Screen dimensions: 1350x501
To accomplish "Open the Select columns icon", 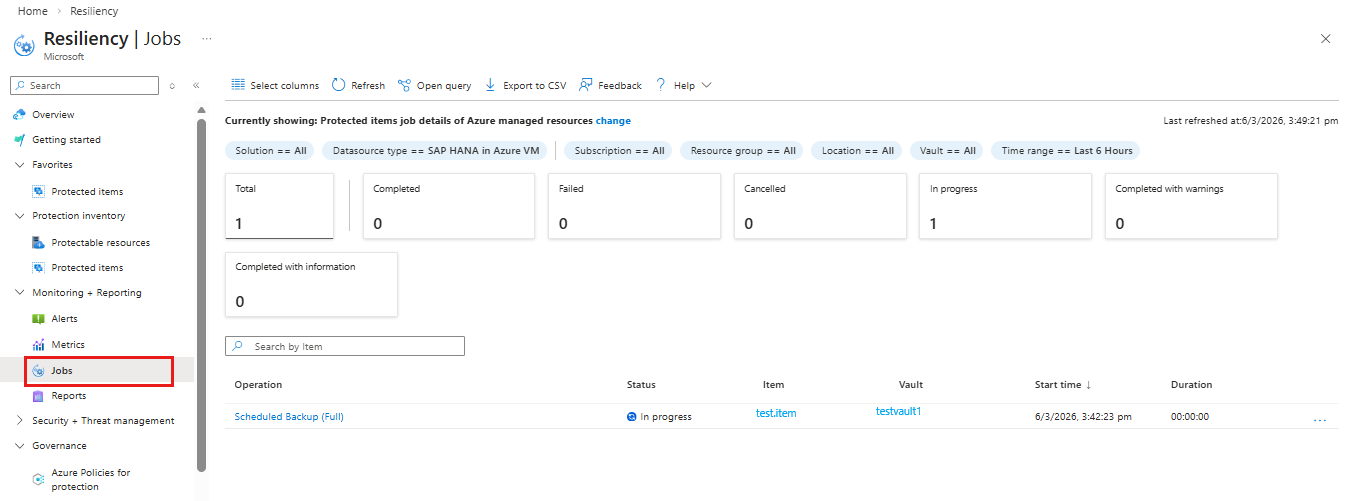I will pos(238,85).
